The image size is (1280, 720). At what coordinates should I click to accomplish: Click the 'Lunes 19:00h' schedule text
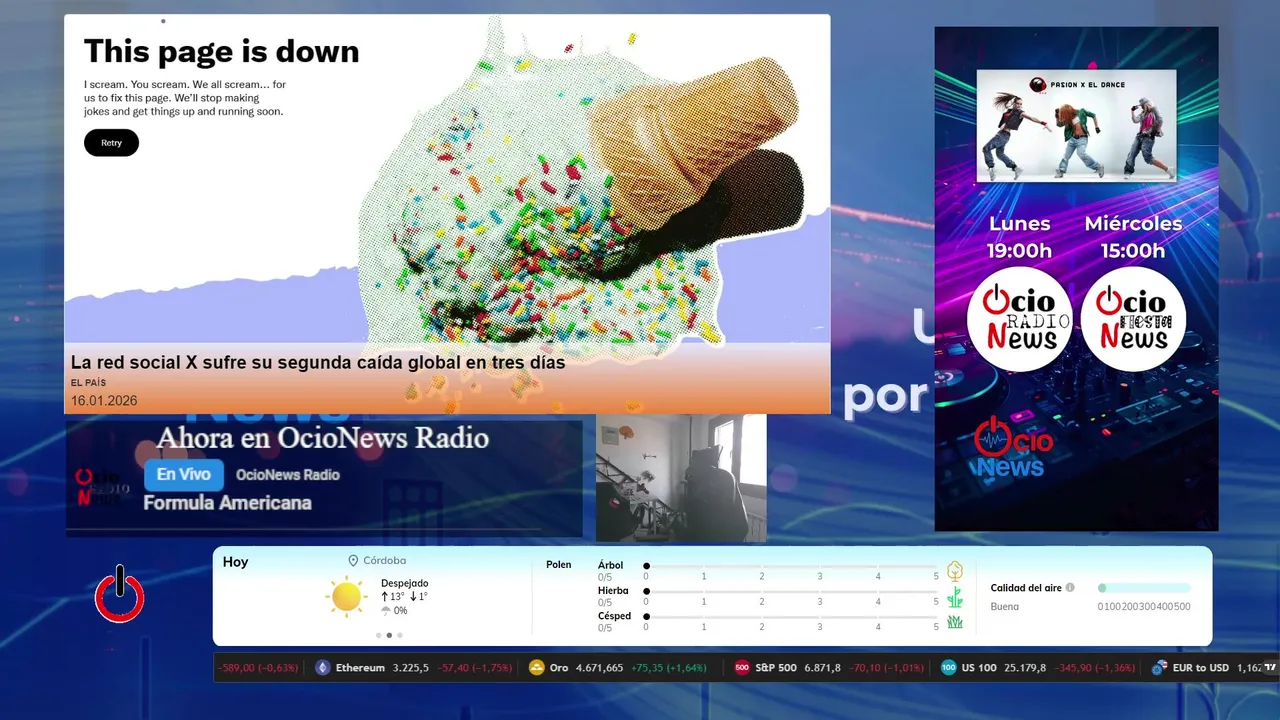click(1019, 237)
